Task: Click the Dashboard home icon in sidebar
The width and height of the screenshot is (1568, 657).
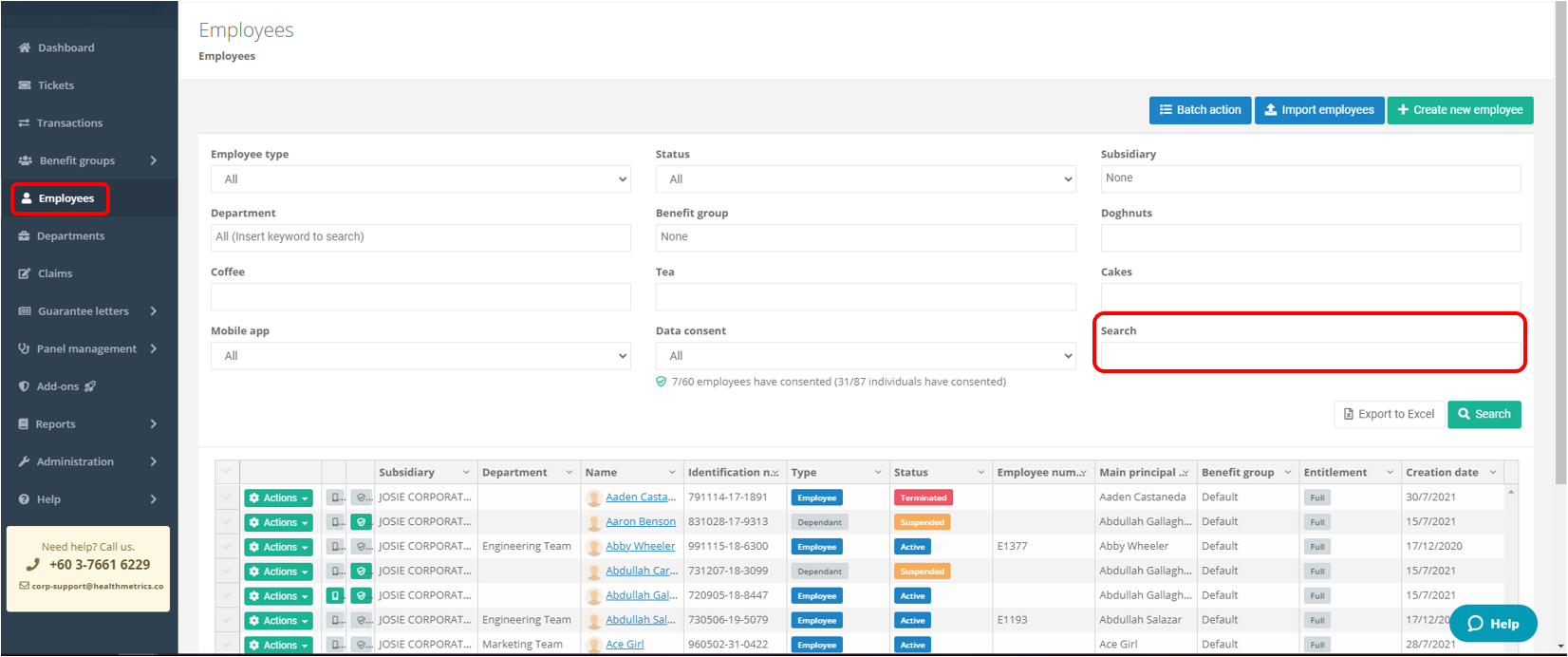Action: point(25,47)
